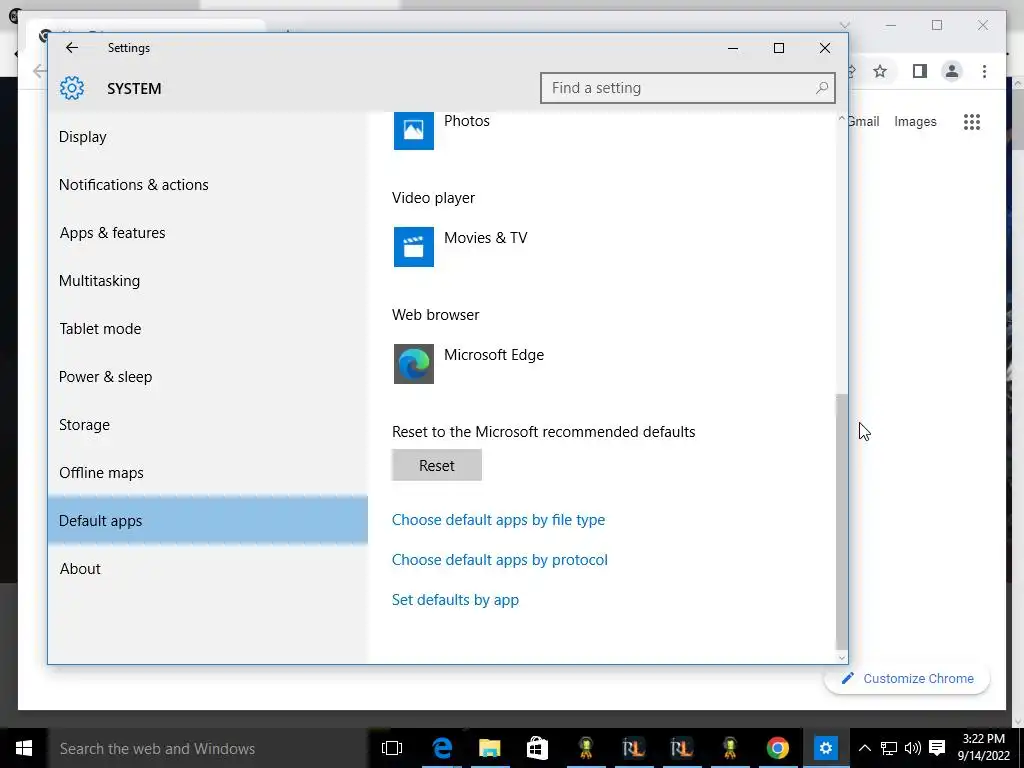This screenshot has width=1024, height=768.
Task: Open the Action Center notifications icon
Action: [x=937, y=748]
